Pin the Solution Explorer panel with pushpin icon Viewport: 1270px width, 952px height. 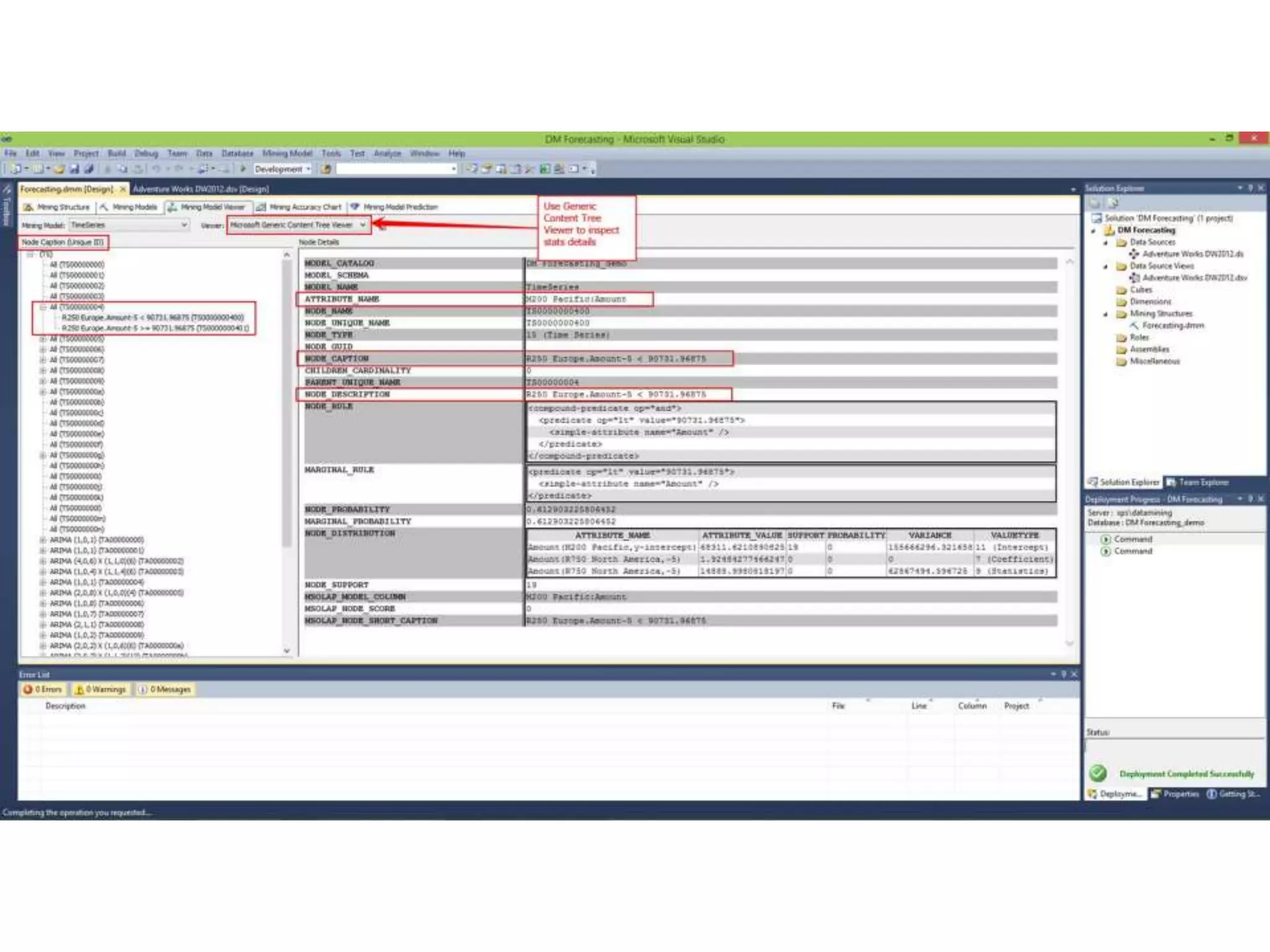click(1250, 188)
